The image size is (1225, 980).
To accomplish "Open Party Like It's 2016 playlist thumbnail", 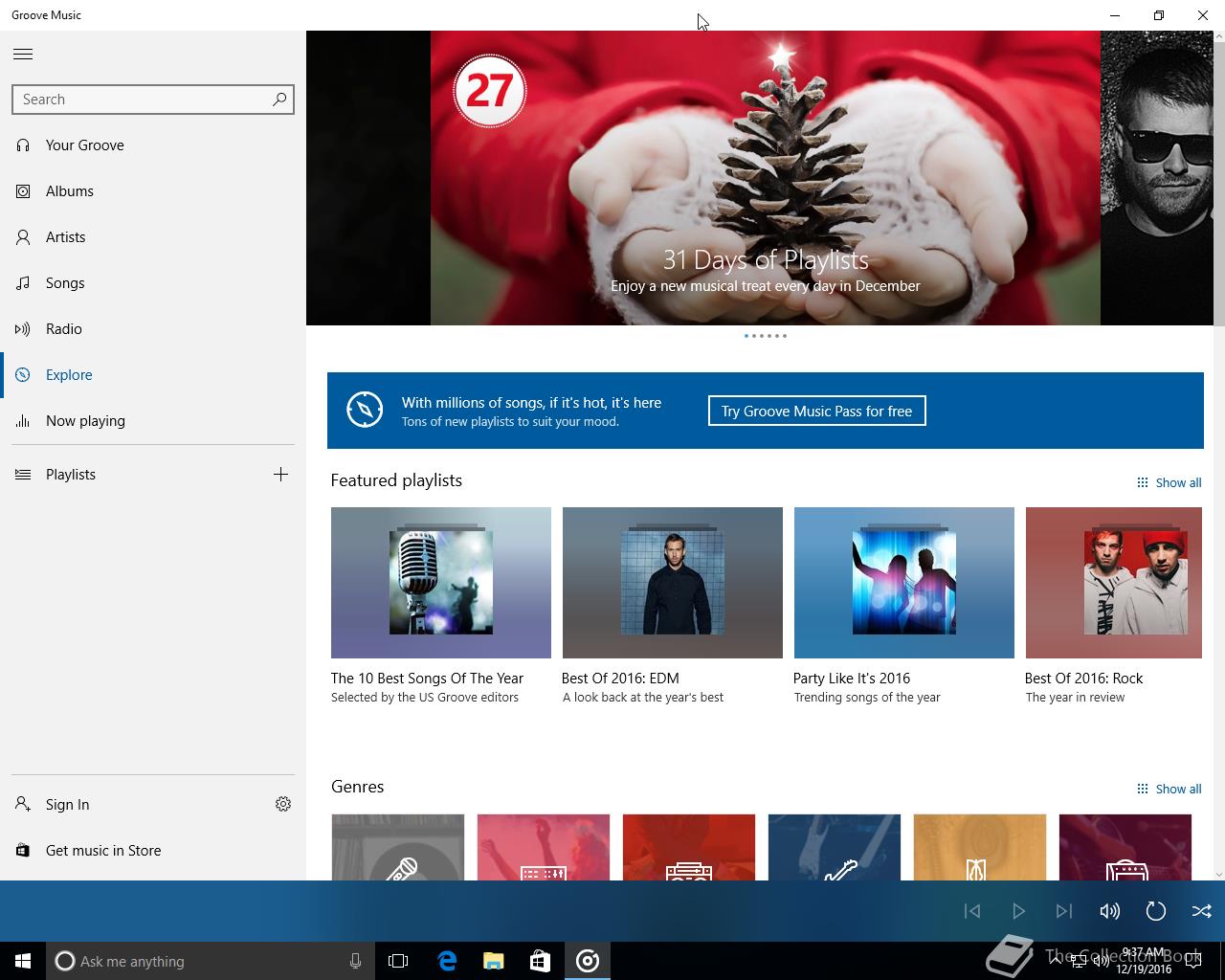I will [904, 583].
